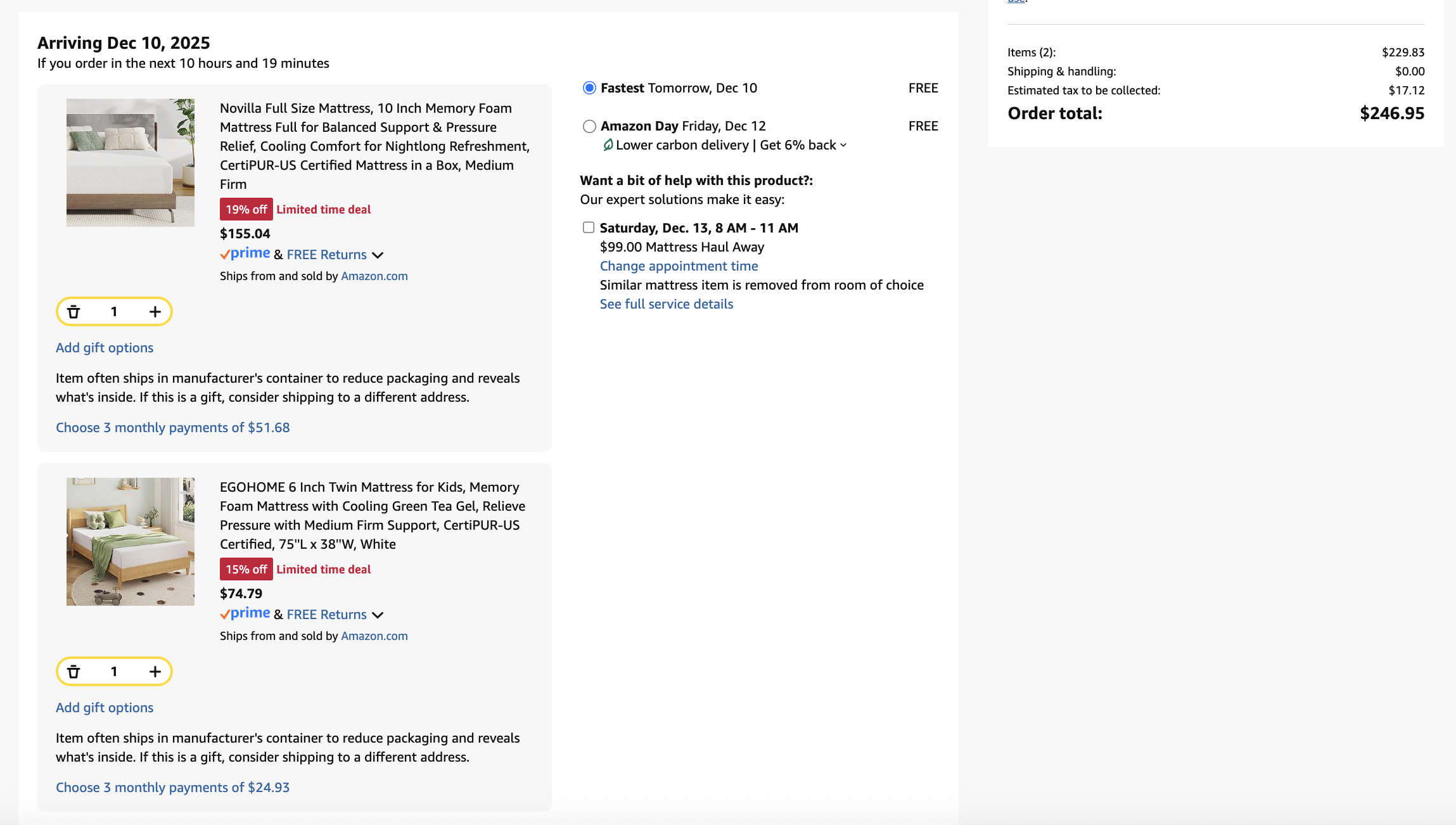Expand FREE Returns chevron for Novilla mattress

click(x=378, y=255)
